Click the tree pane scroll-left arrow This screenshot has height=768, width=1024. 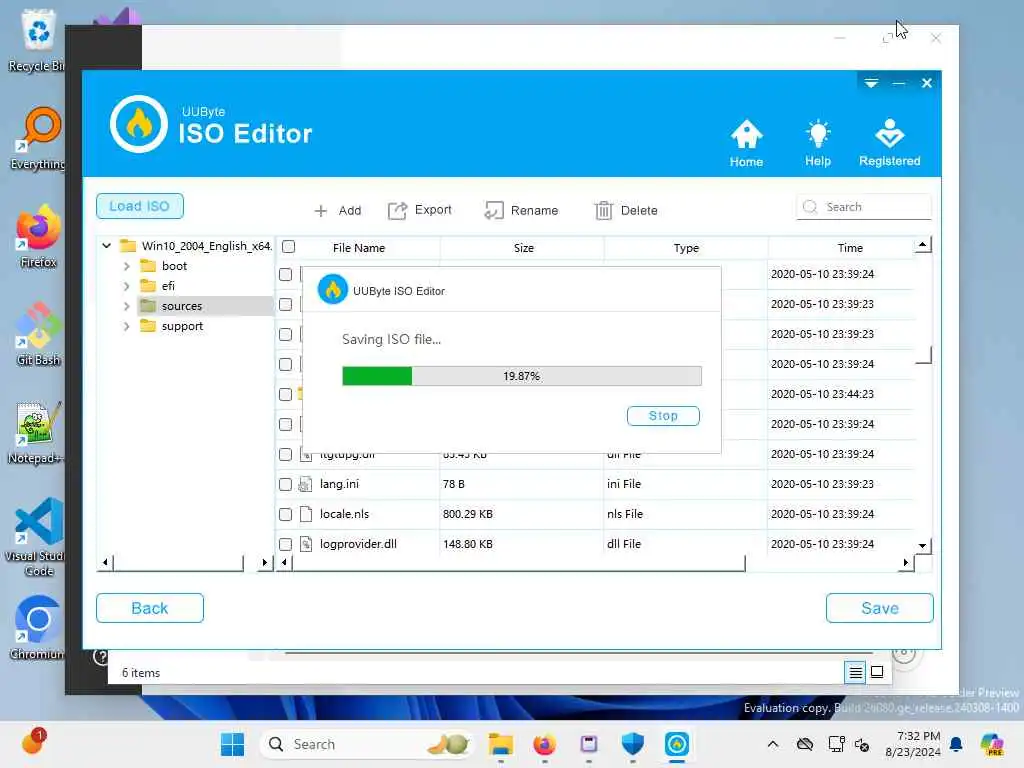105,562
